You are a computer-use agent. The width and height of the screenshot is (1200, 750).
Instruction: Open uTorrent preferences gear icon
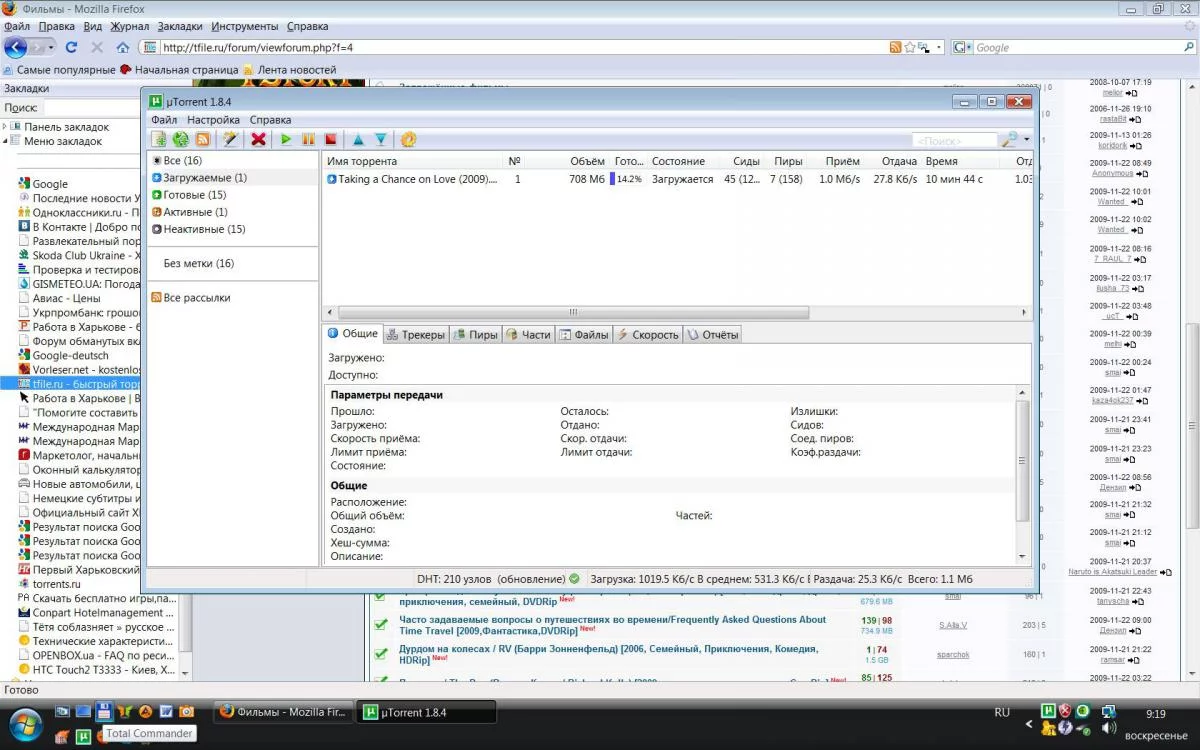pyautogui.click(x=408, y=140)
